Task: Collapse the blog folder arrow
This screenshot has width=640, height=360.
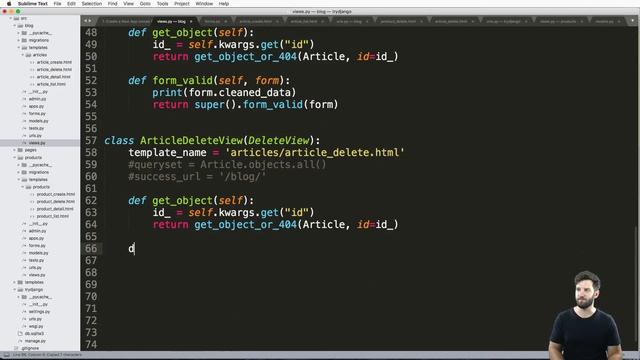Action: (14, 26)
